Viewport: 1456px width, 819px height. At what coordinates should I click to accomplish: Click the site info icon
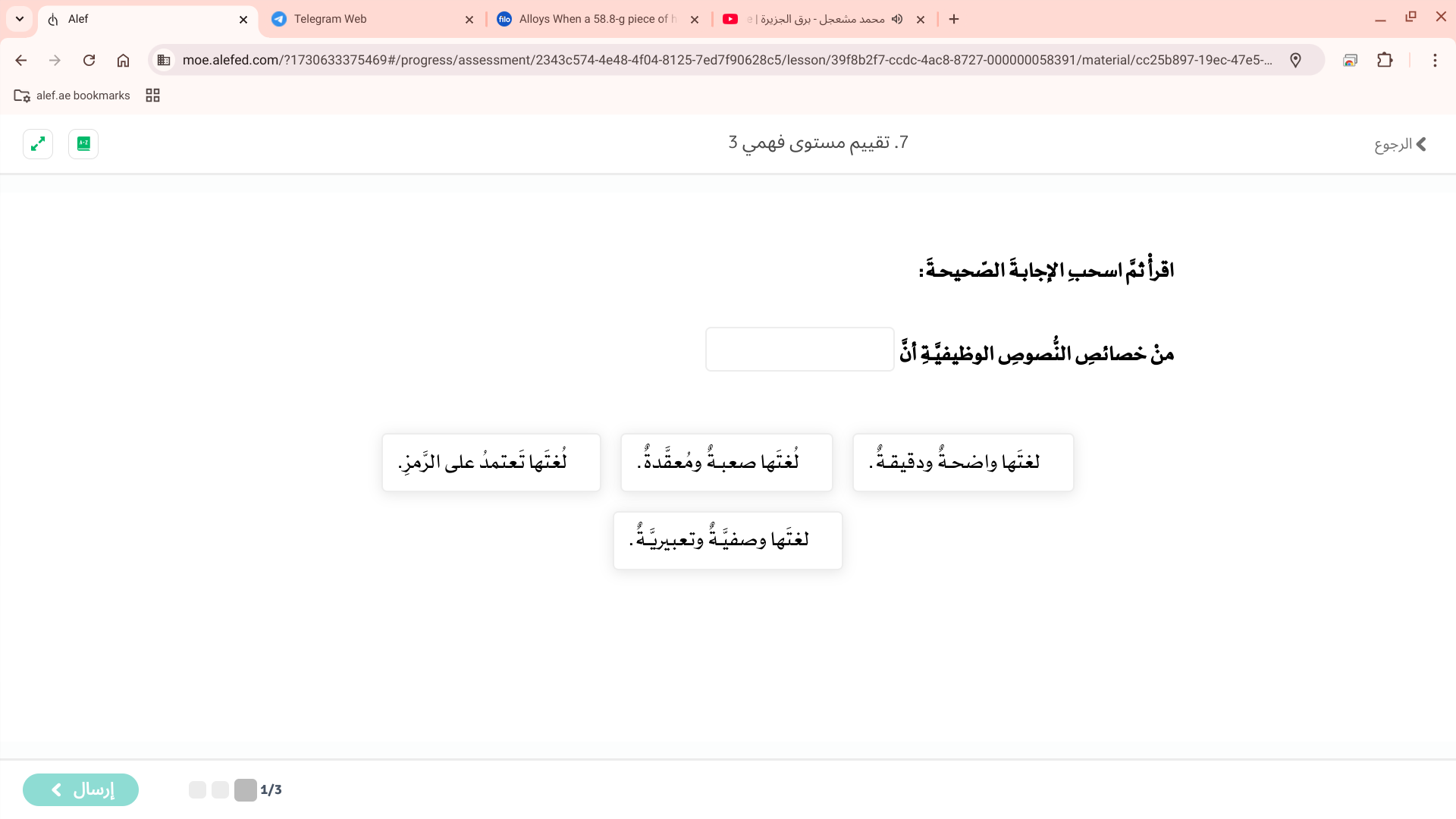[x=164, y=60]
